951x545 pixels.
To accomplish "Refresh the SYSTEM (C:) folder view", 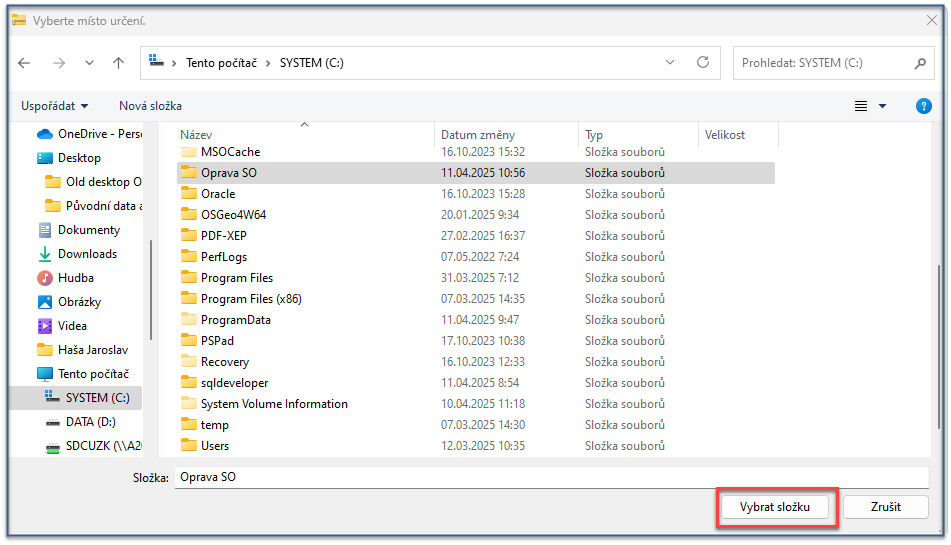I will coord(703,62).
